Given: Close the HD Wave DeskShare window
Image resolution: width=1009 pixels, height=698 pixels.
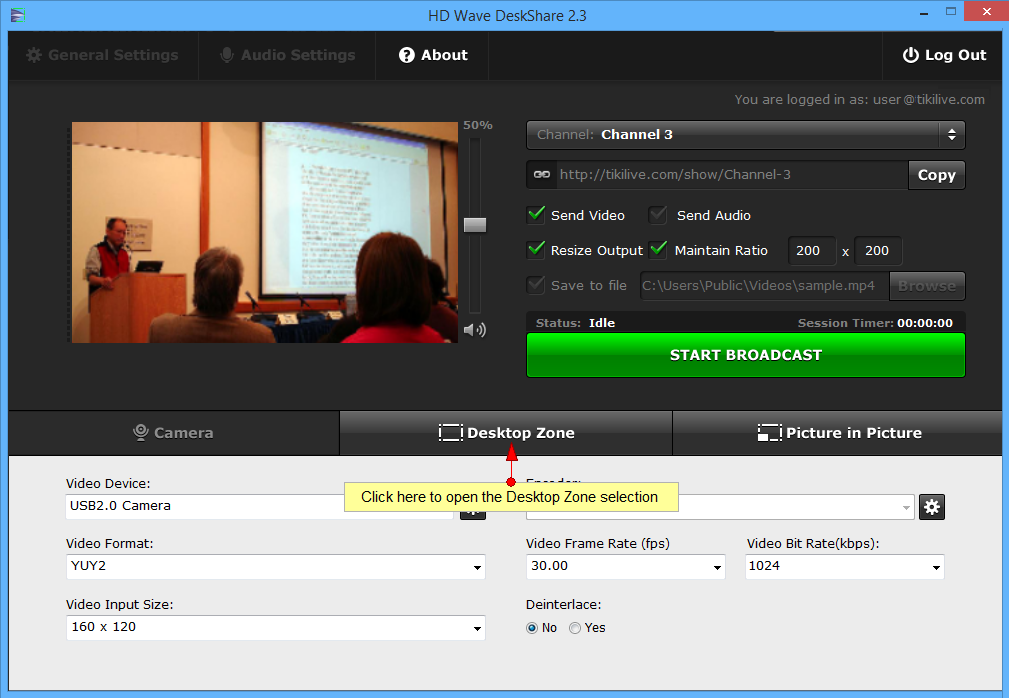Looking at the screenshot, I should [986, 12].
